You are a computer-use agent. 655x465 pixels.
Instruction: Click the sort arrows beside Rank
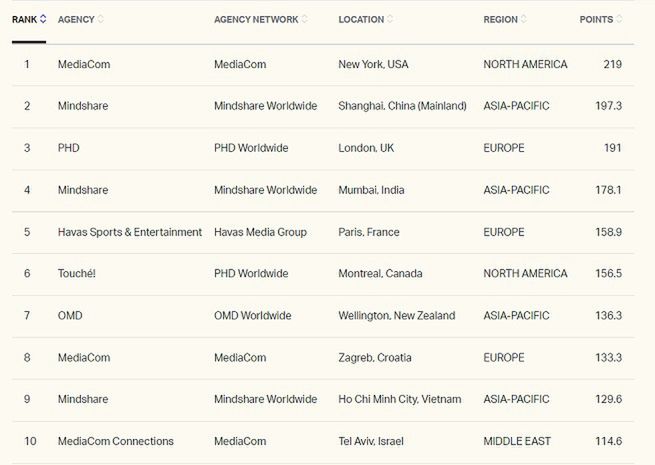coord(43,19)
